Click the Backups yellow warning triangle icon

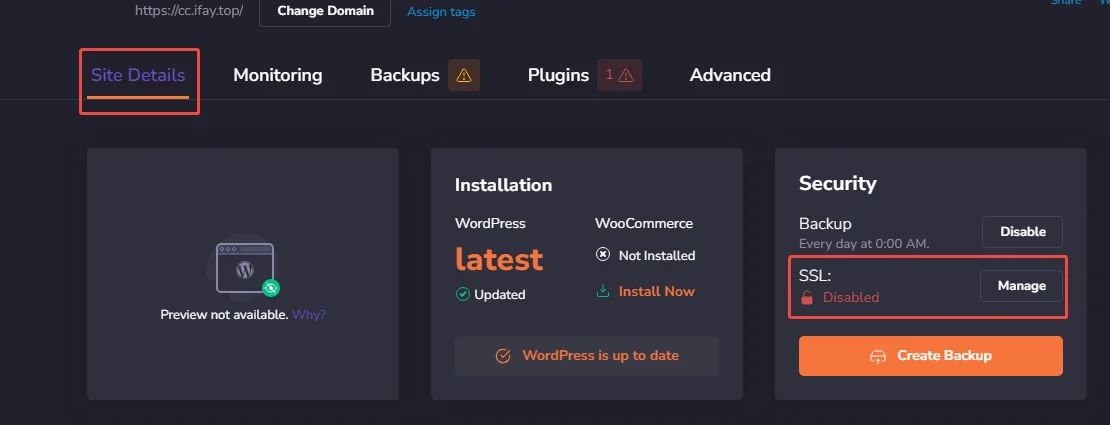point(464,75)
